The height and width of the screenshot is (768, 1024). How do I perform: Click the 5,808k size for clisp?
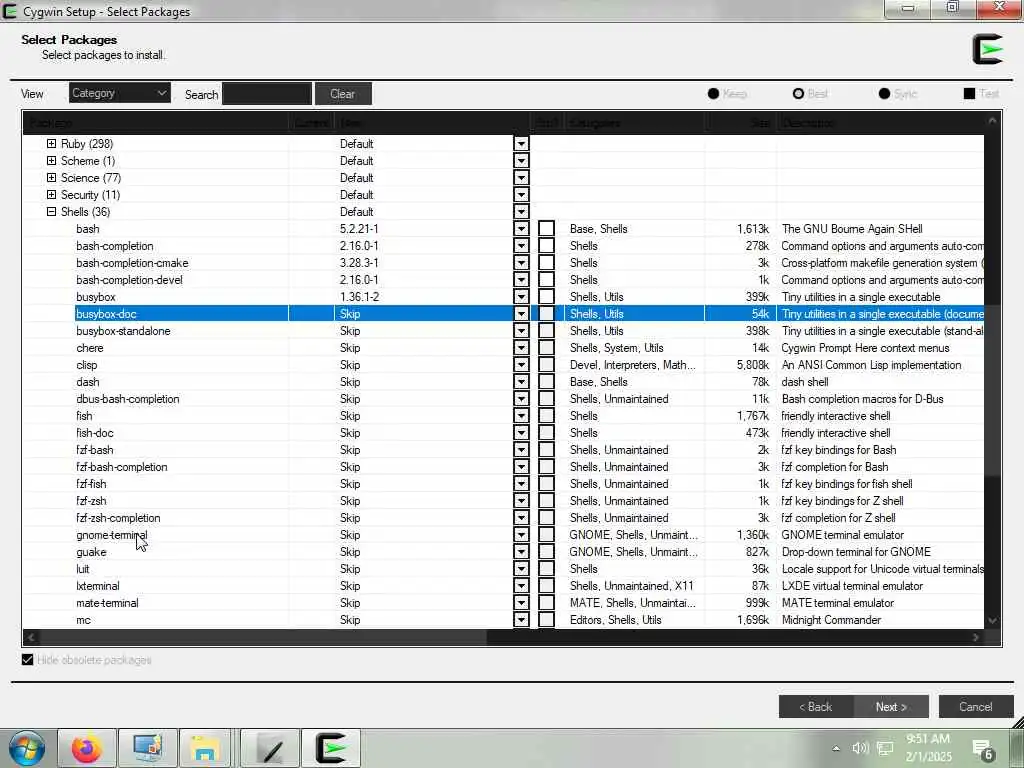coord(752,364)
